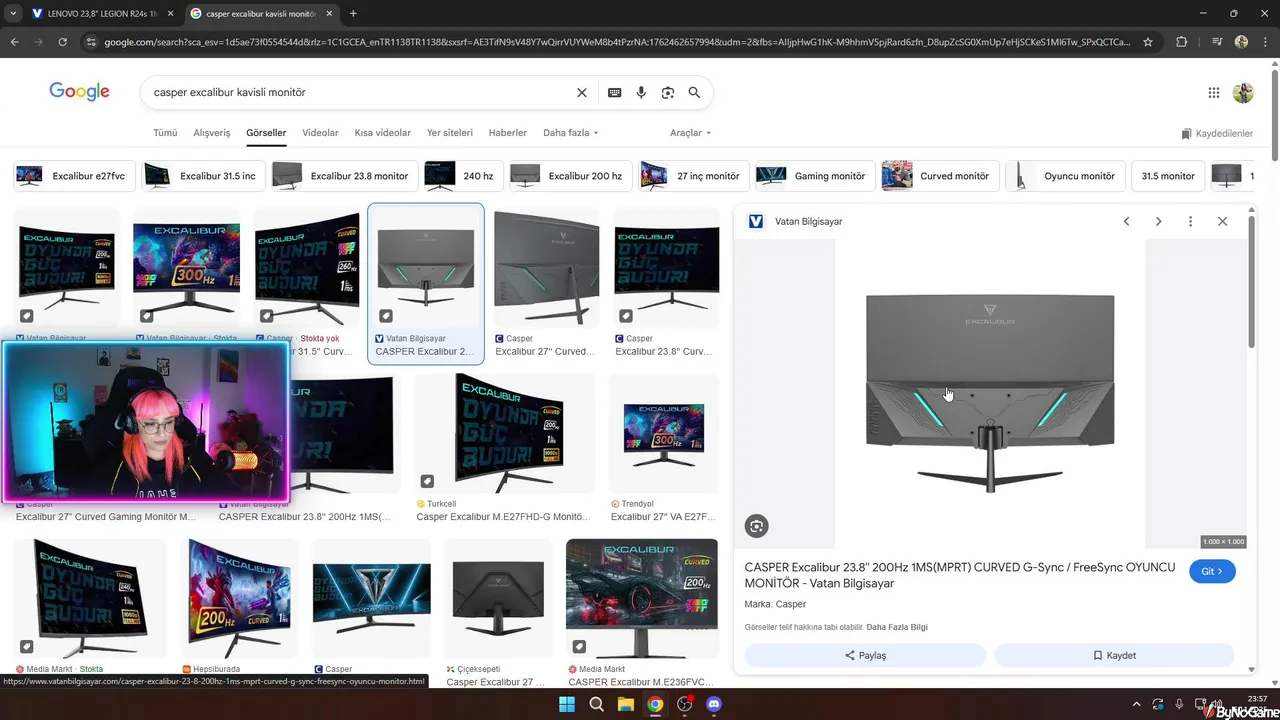Open the preview panel three-dot menu
1280x720 pixels.
1190,221
